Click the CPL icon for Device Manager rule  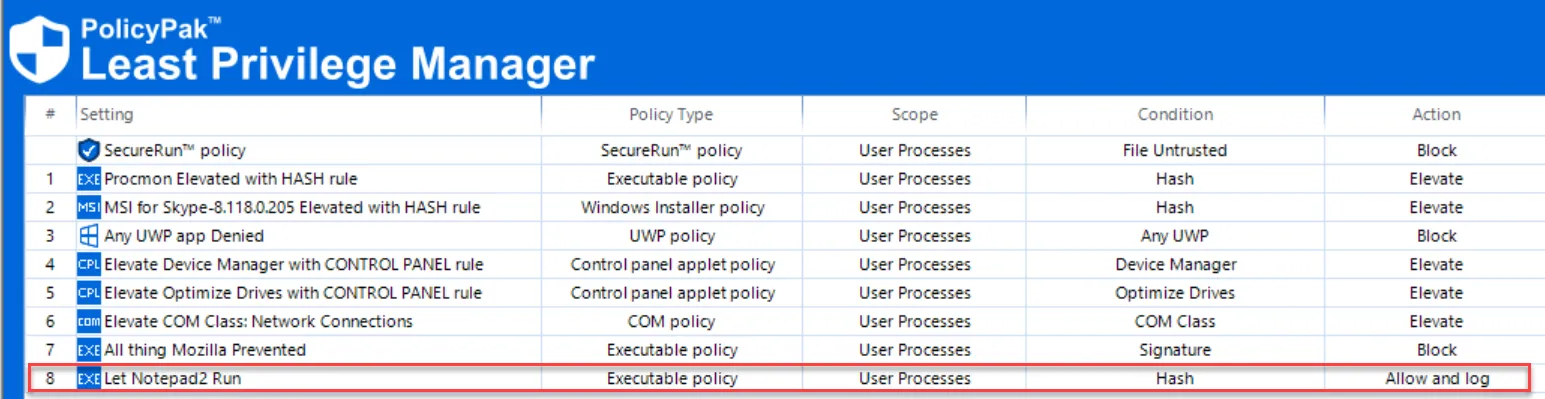89,265
